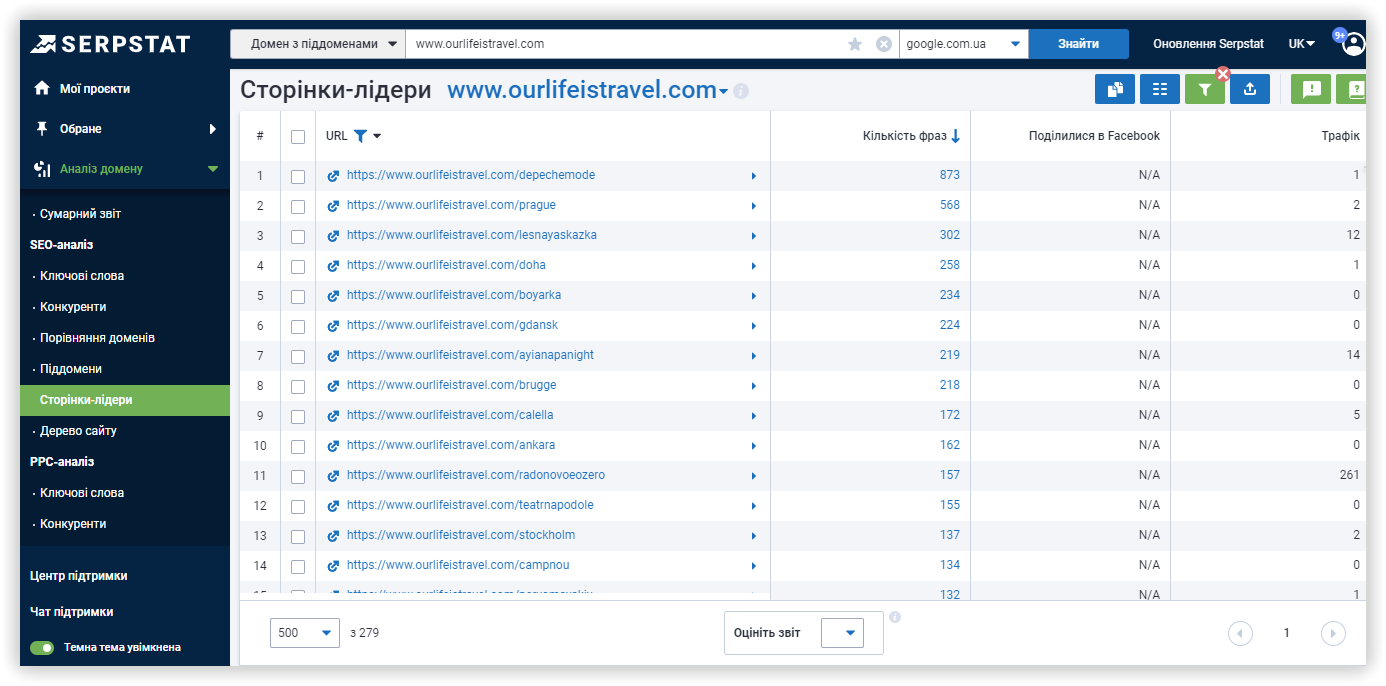The height and width of the screenshot is (686, 1386).
Task: Open Порівняння доменів menu item
Action: [x=97, y=338]
